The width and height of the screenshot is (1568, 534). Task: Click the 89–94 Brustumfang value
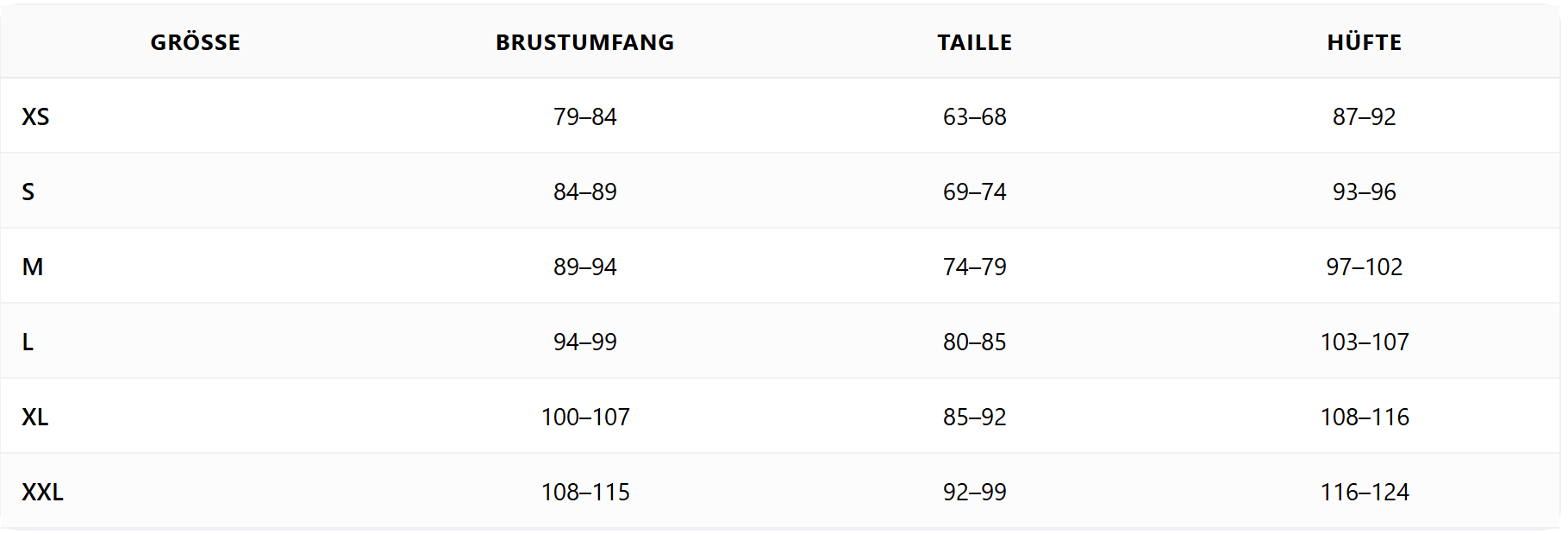584,267
